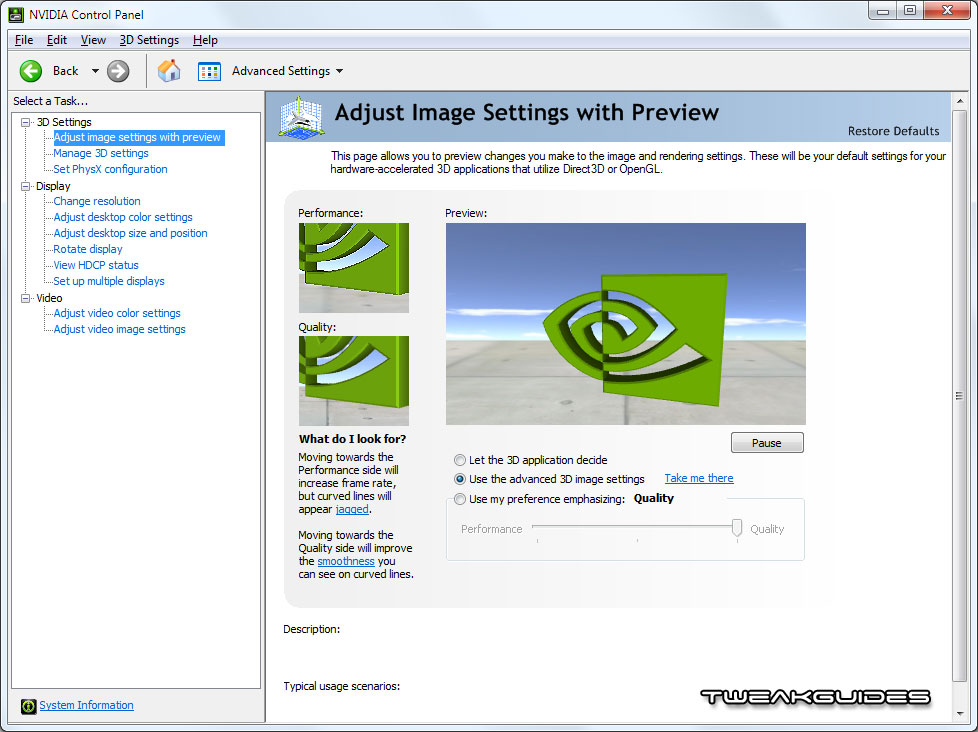Click Restore Defaults

[893, 131]
